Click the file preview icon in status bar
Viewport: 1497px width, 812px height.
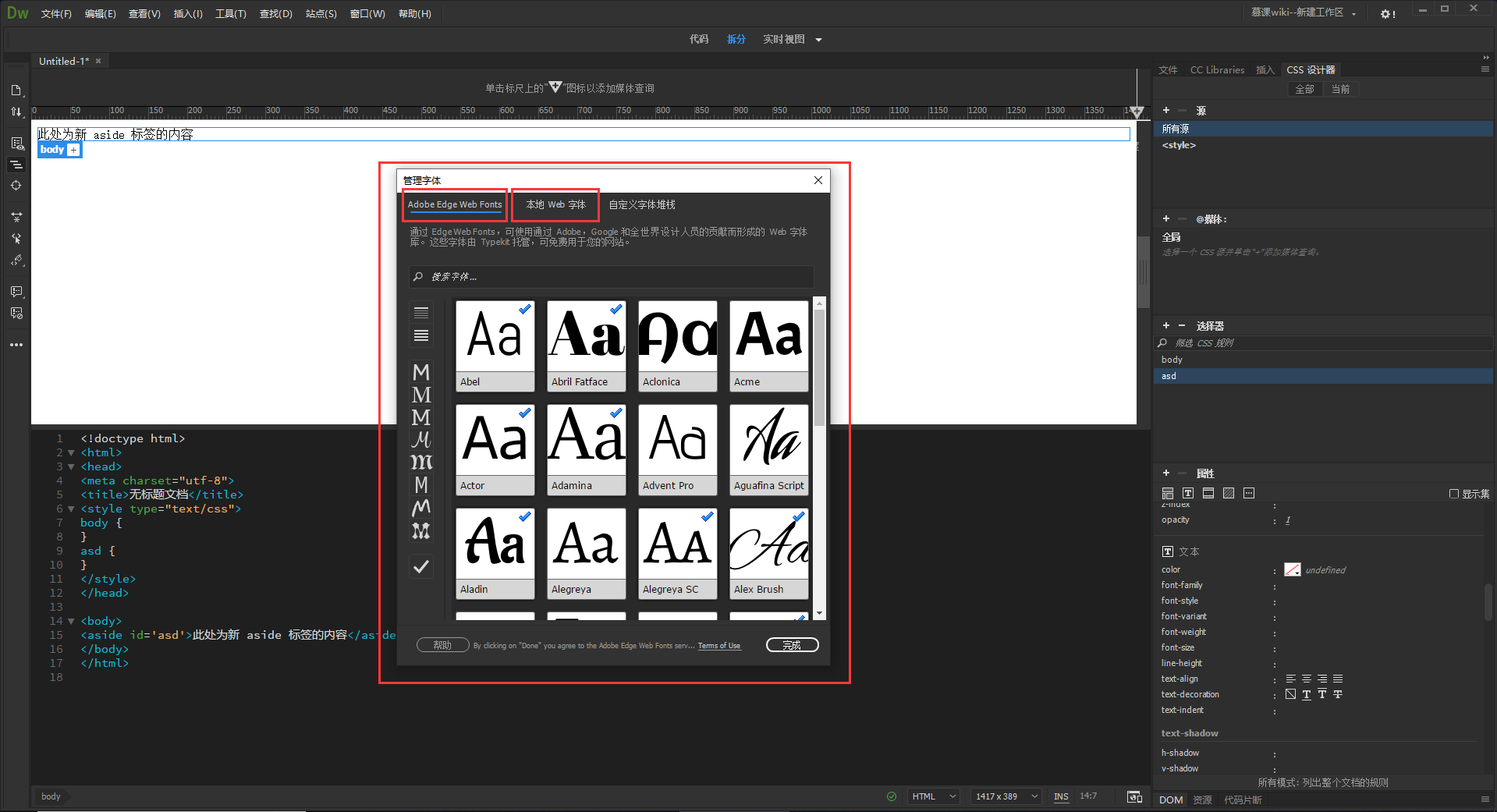pos(1134,796)
